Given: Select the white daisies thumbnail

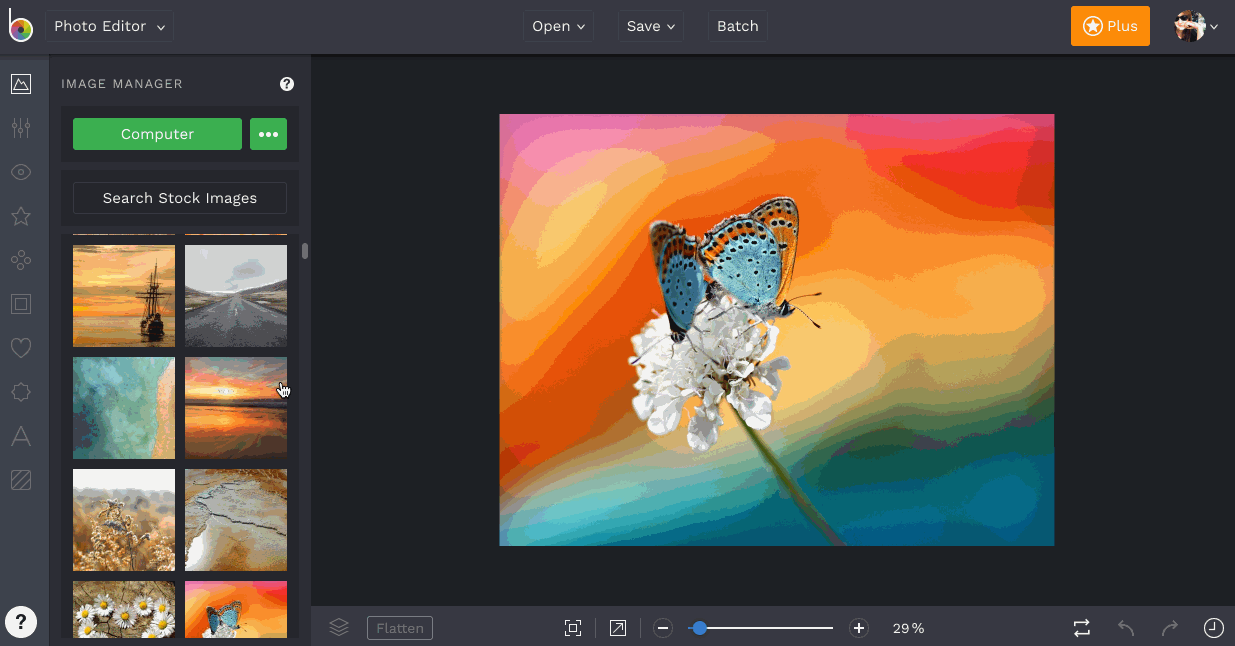Looking at the screenshot, I should [124, 609].
